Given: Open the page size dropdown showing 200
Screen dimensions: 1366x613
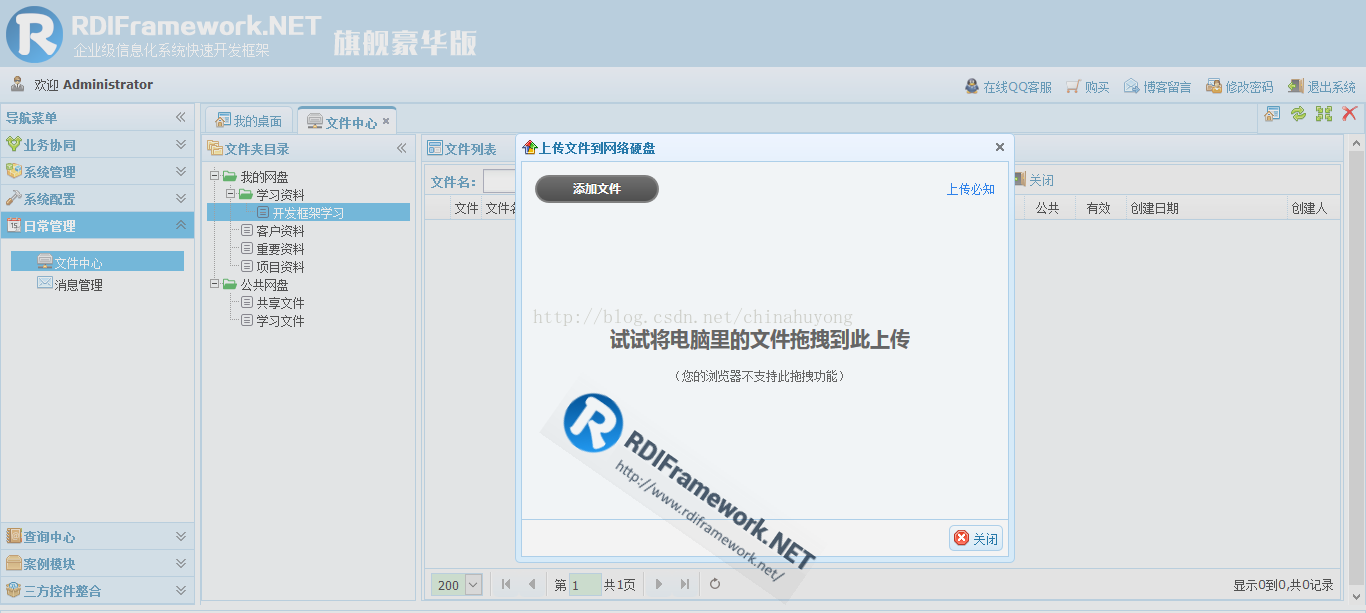Looking at the screenshot, I should 474,584.
